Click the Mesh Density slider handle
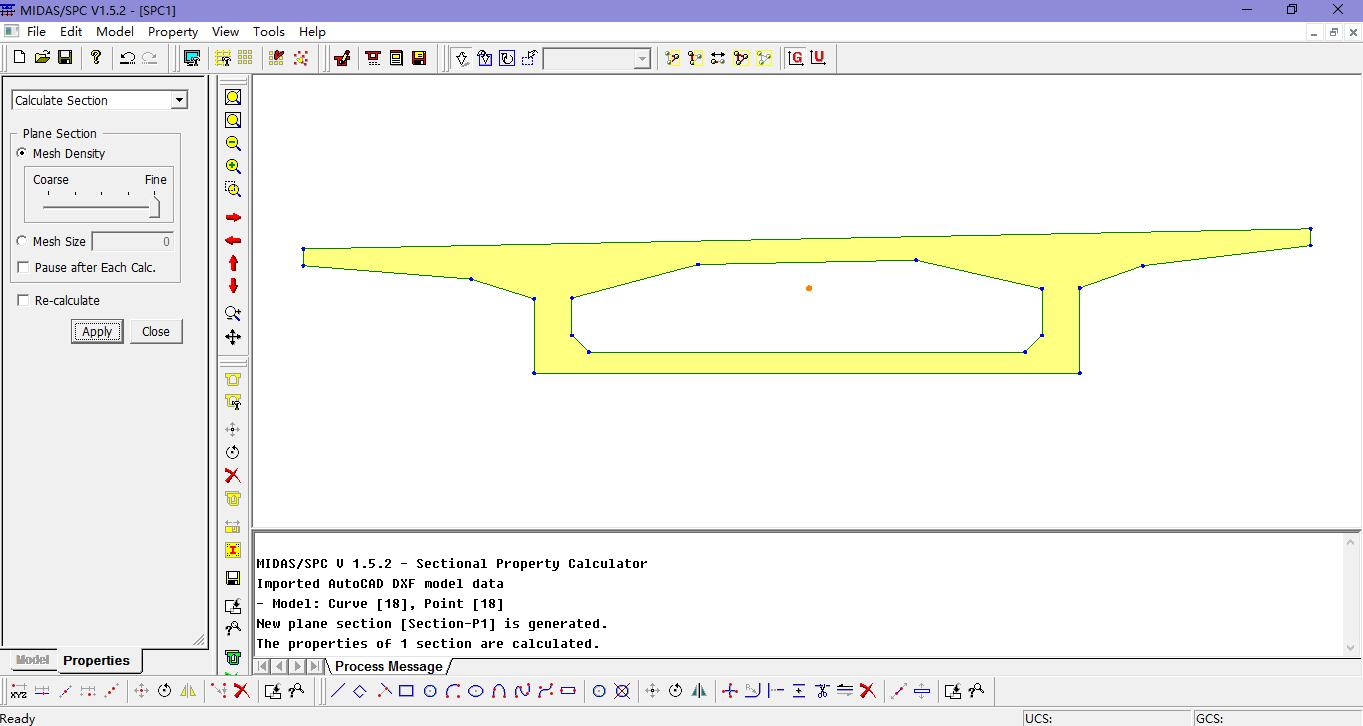 155,207
